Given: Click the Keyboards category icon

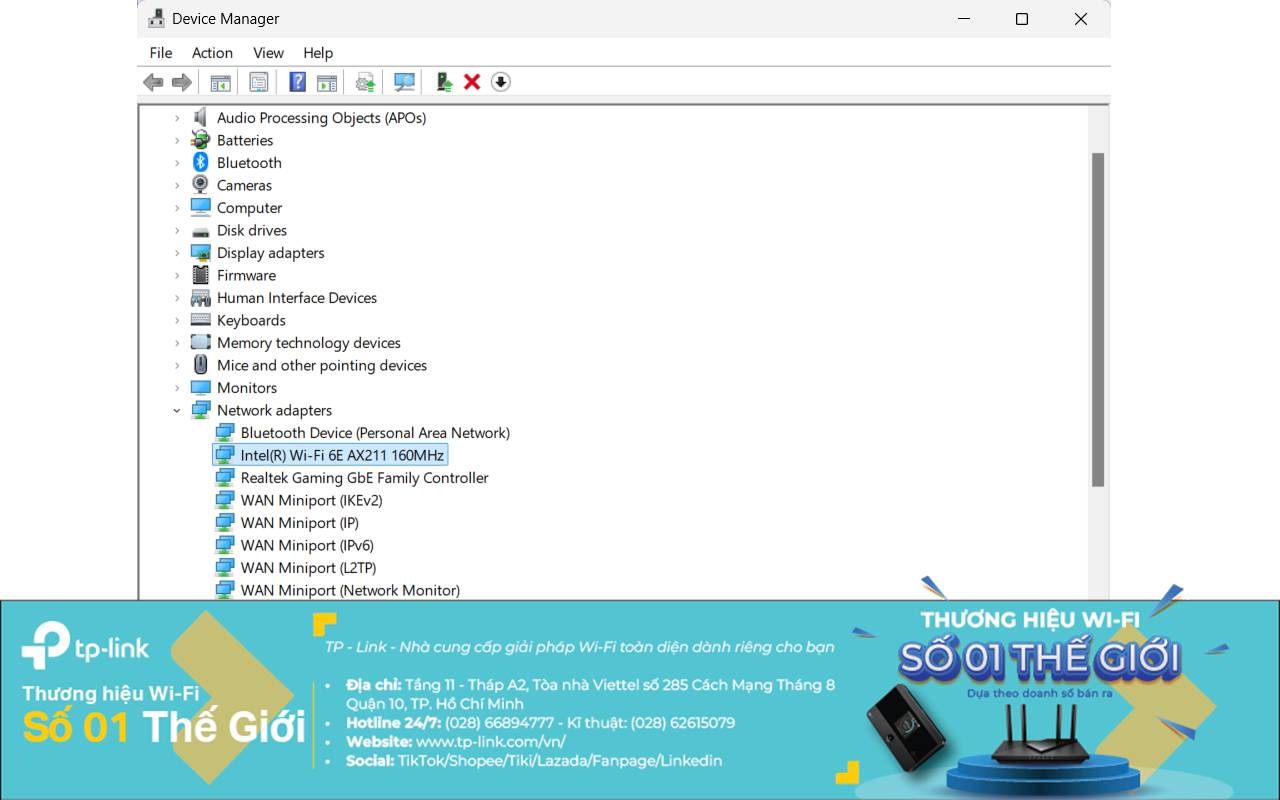Looking at the screenshot, I should click(200, 320).
